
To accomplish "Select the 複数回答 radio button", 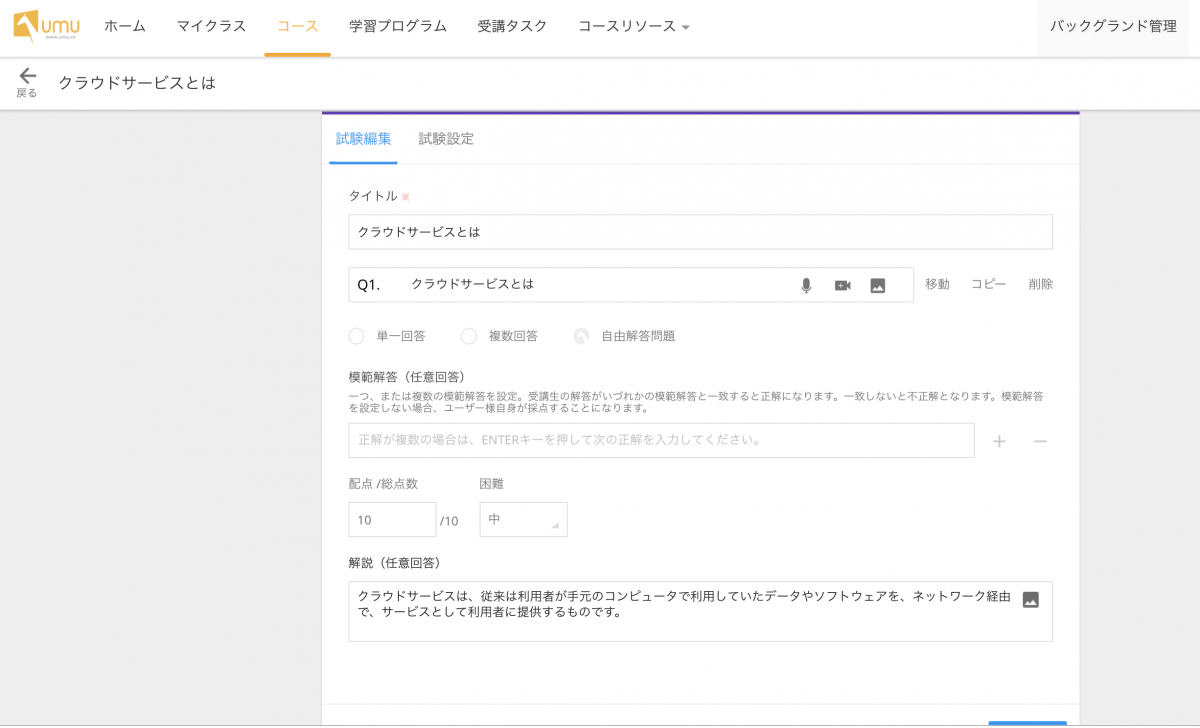I will coord(468,336).
